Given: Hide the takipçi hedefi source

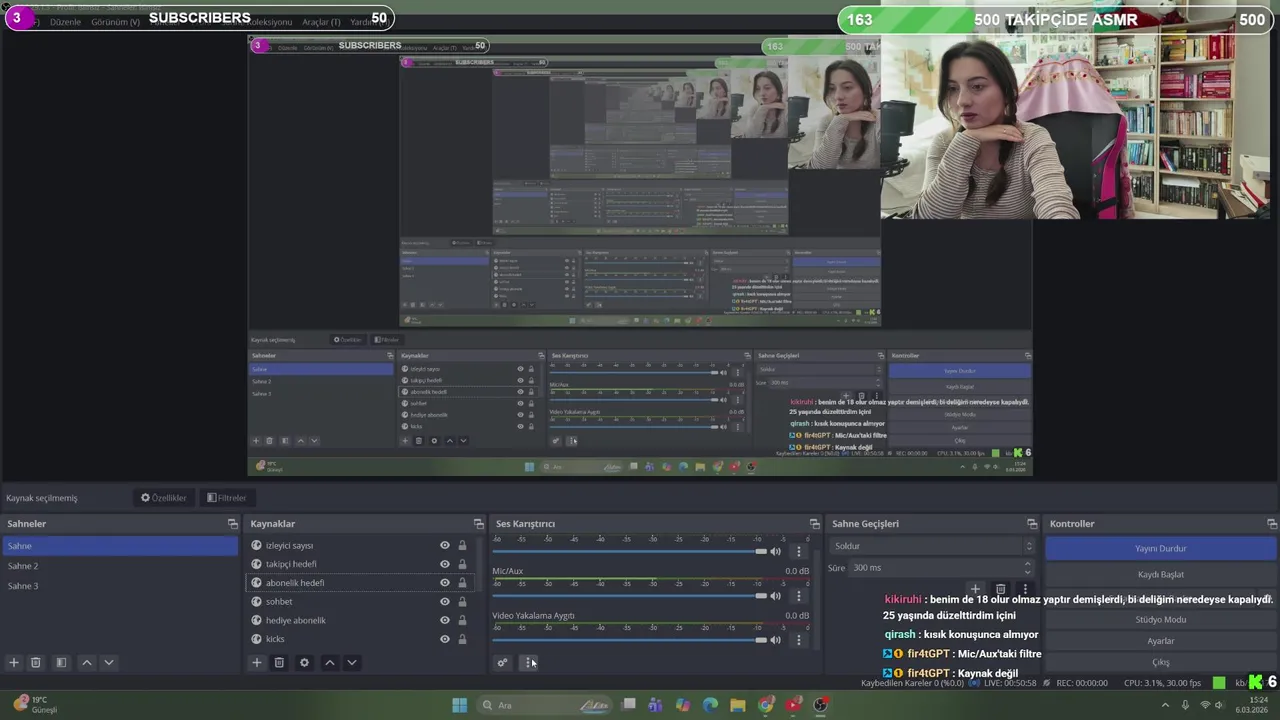Looking at the screenshot, I should pyautogui.click(x=445, y=564).
